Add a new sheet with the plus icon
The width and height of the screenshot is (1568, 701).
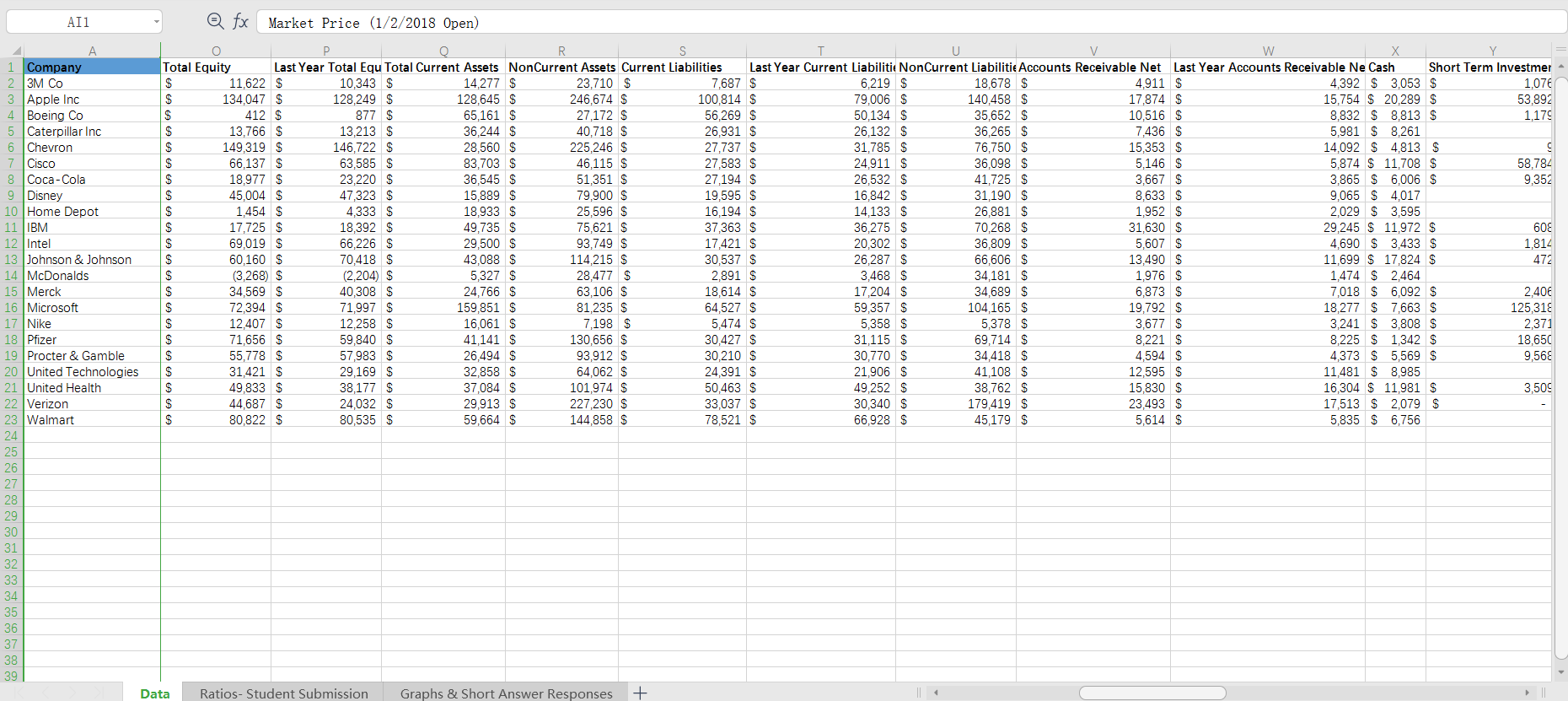pos(641,693)
